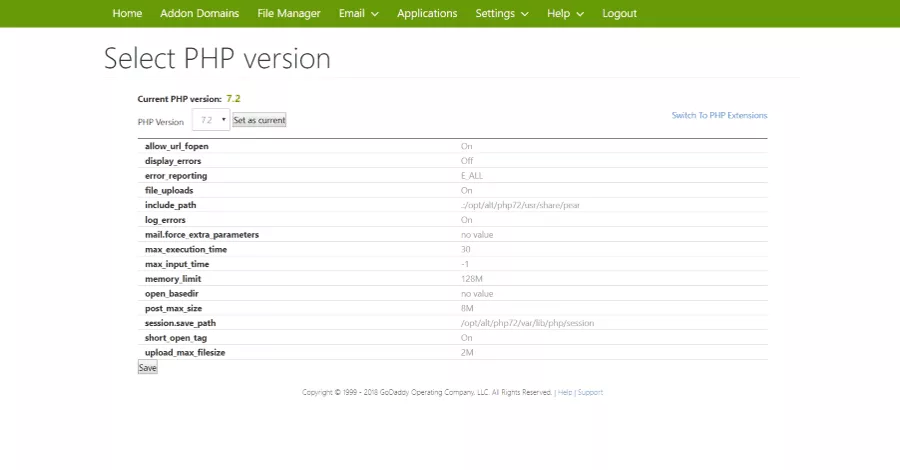
Task: Open the footer Help link
Action: [565, 393]
